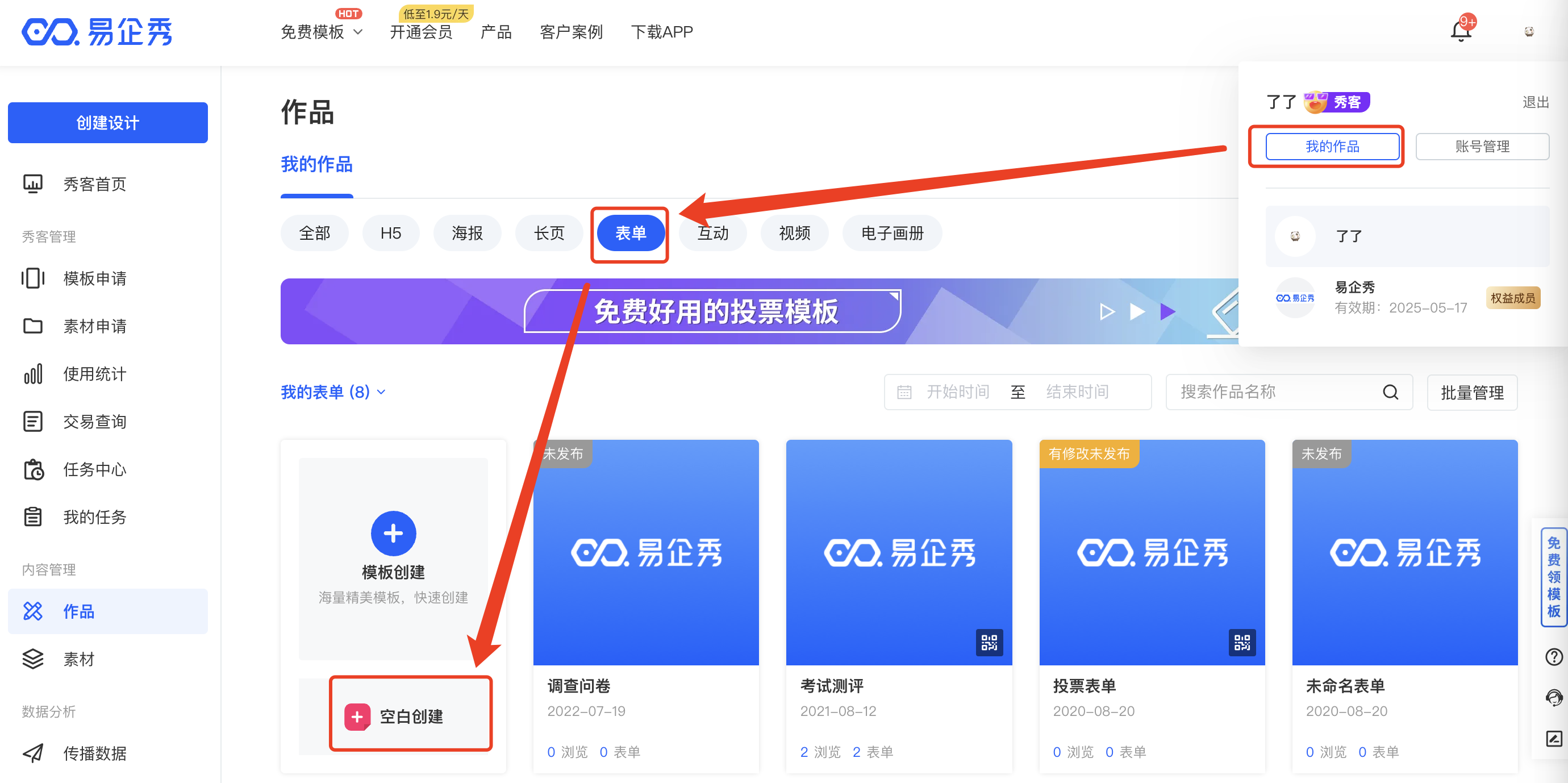Open the 投票表单 card thumbnail

(x=1152, y=552)
